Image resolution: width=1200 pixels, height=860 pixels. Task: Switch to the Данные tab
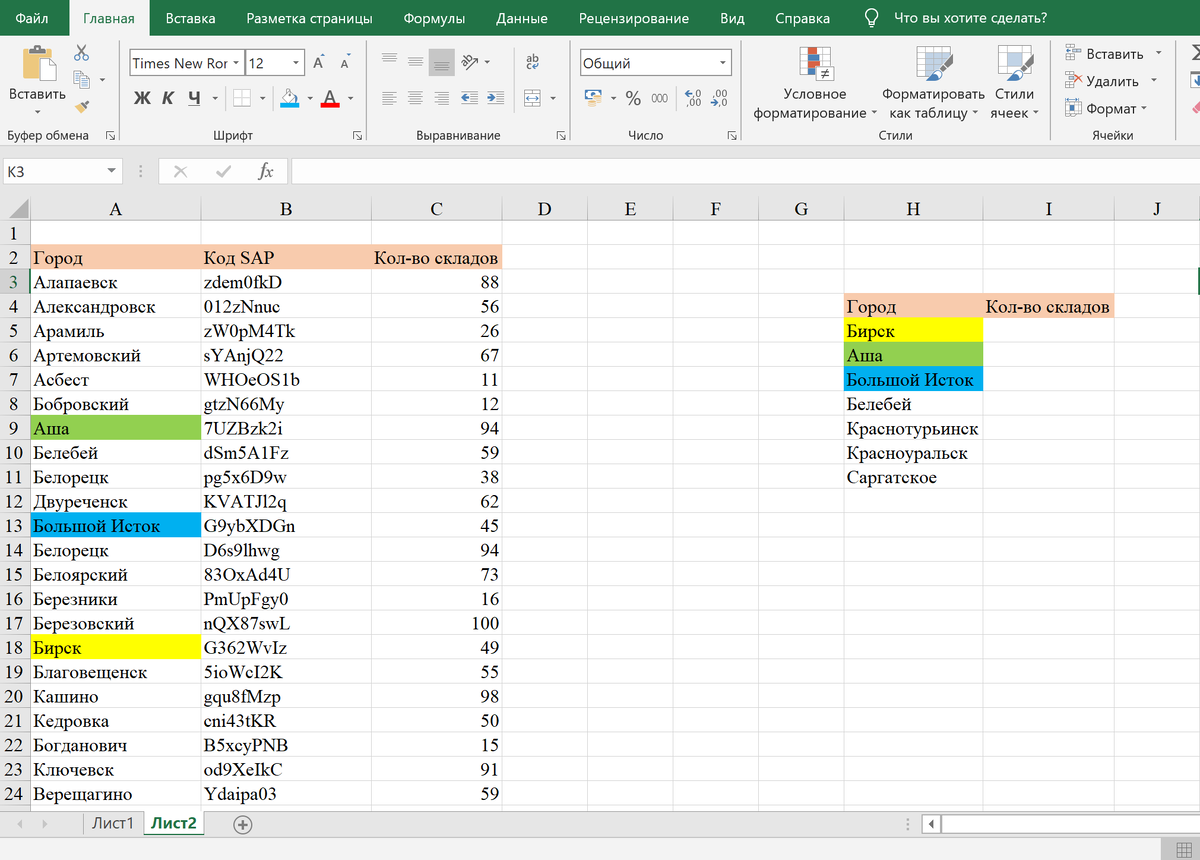522,18
